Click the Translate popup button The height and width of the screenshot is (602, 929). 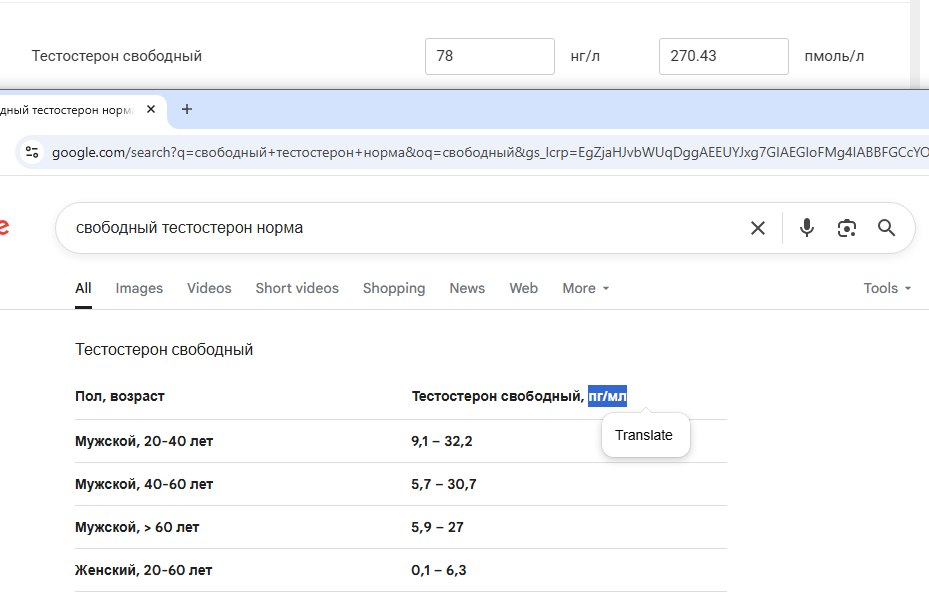pyautogui.click(x=645, y=435)
